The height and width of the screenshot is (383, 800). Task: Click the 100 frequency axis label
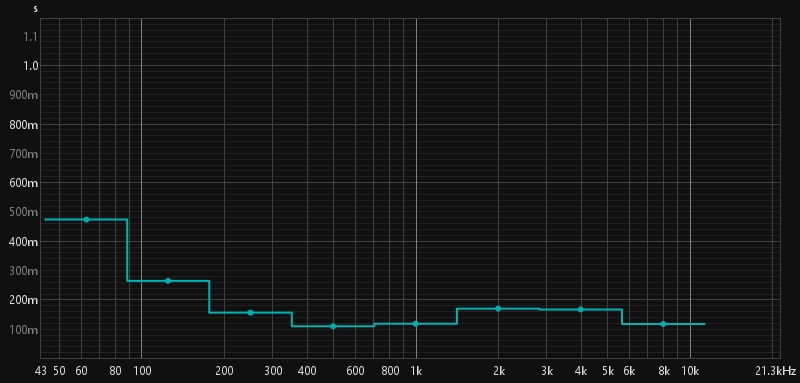(x=141, y=370)
